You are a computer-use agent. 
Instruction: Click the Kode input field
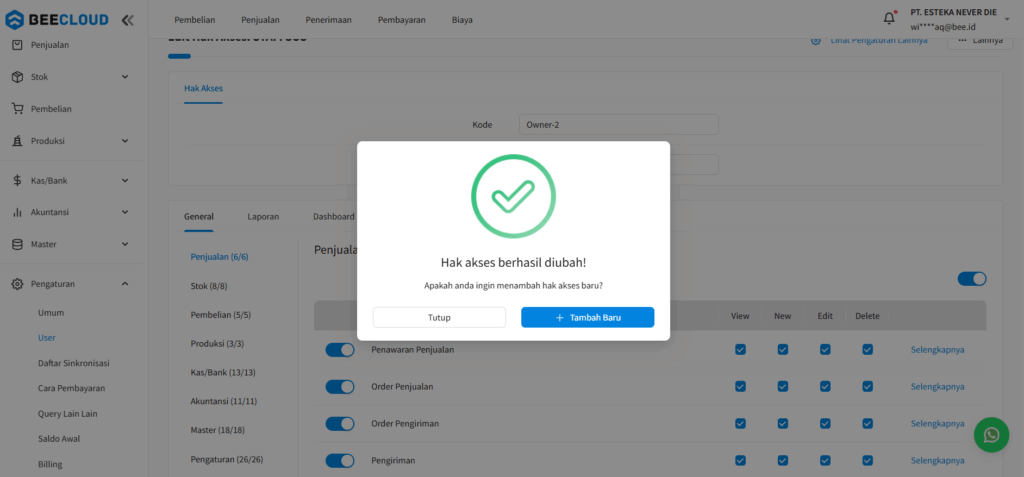(x=619, y=125)
